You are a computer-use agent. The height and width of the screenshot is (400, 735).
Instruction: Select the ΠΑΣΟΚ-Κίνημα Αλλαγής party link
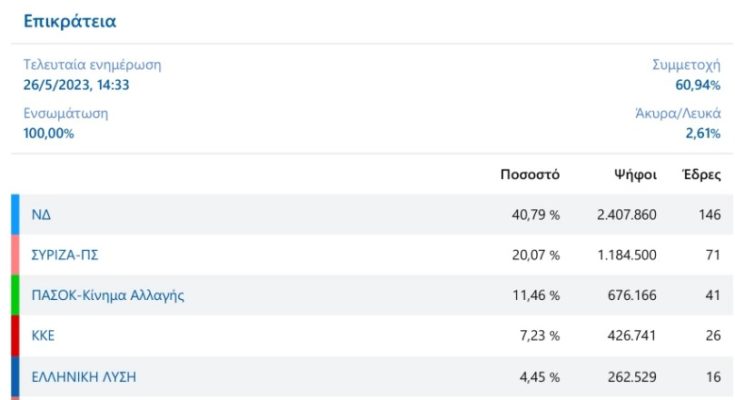(108, 295)
